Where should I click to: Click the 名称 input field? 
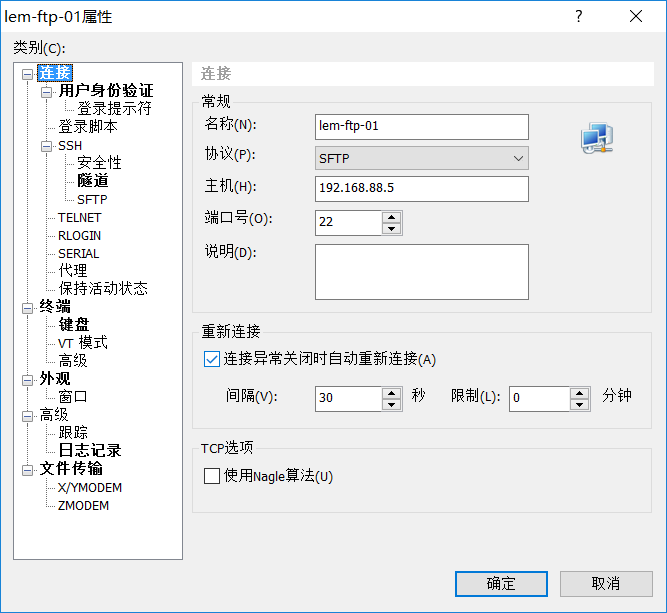[x=422, y=127]
